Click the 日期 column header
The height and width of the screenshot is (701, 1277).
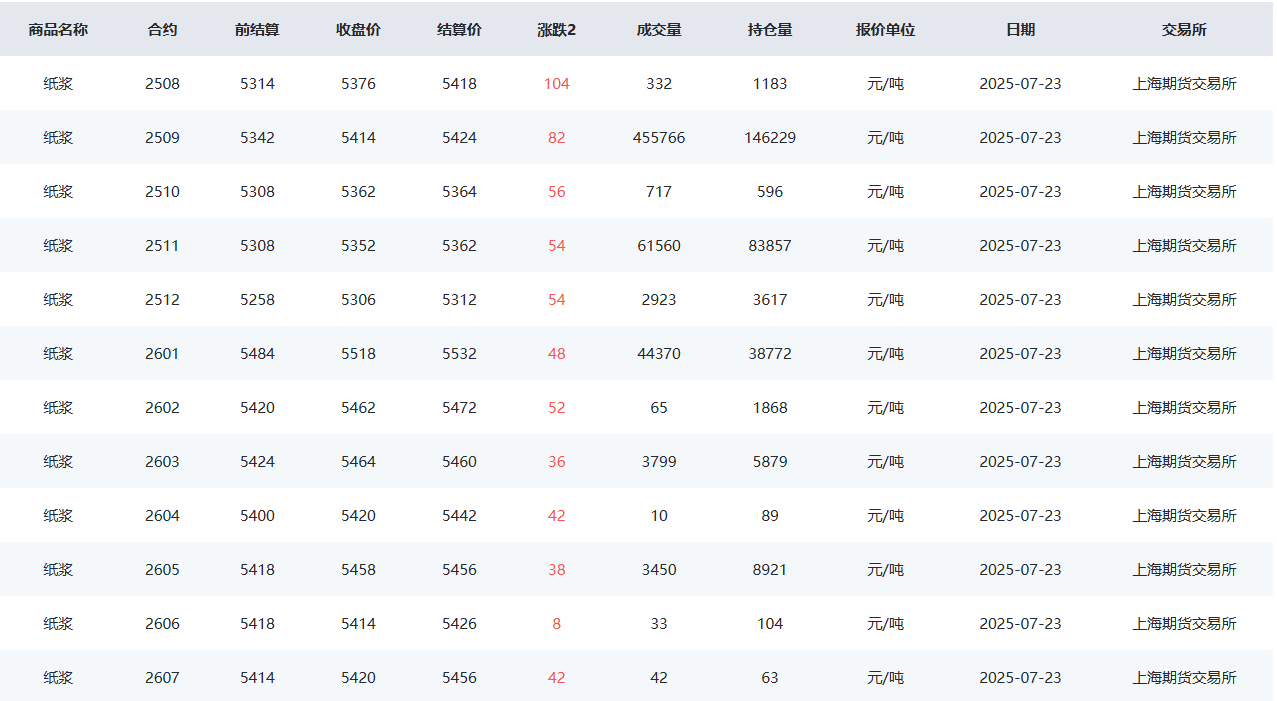tap(1020, 30)
